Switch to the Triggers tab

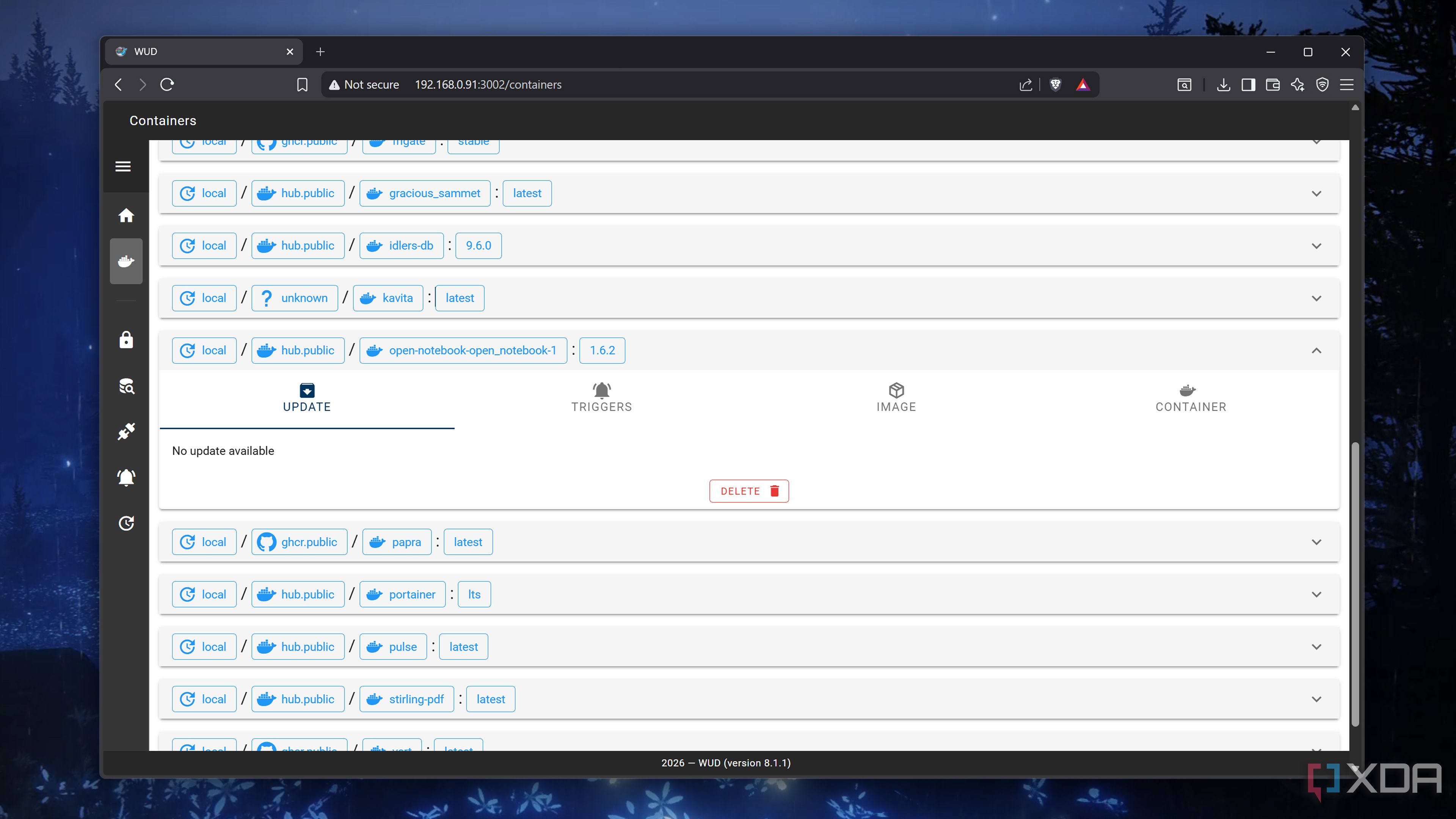coord(601,398)
